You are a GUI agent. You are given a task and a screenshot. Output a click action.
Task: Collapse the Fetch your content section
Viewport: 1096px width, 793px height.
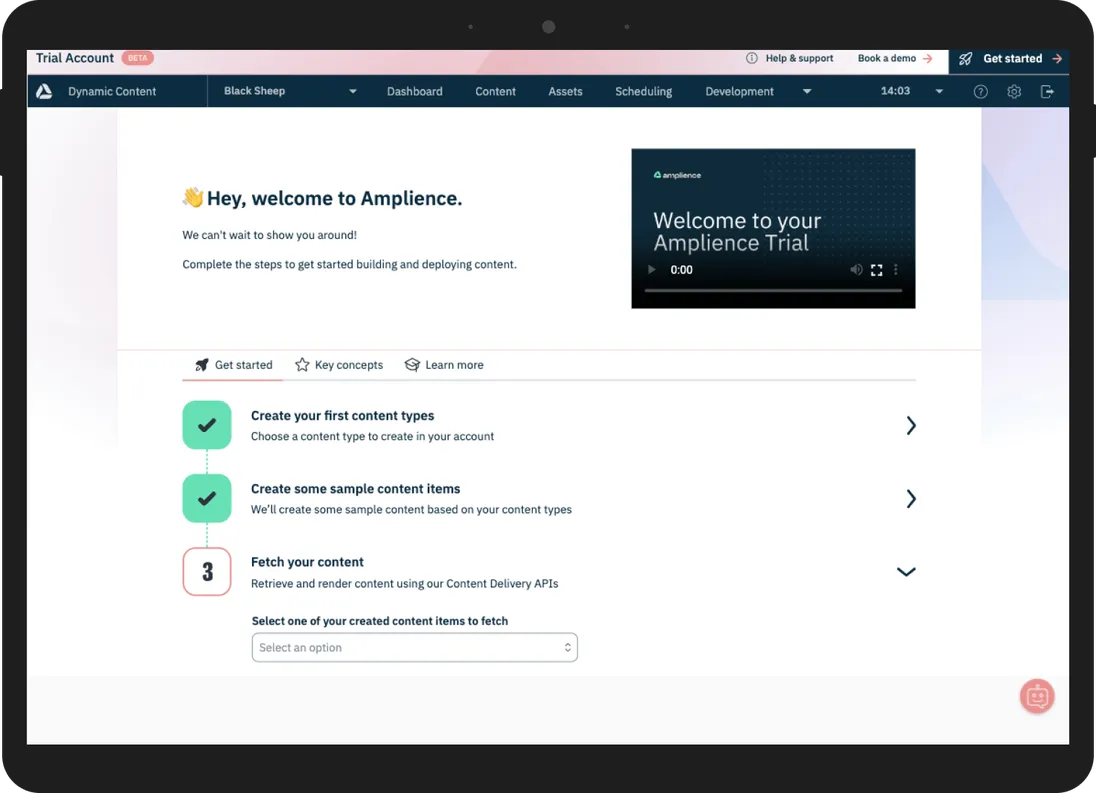point(906,572)
